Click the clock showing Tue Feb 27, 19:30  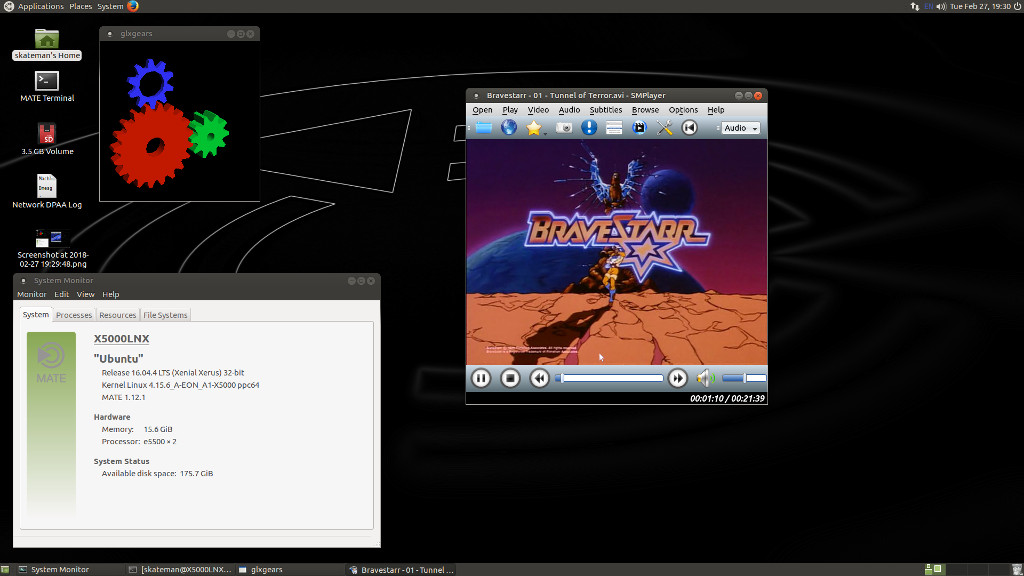pyautogui.click(x=980, y=6)
